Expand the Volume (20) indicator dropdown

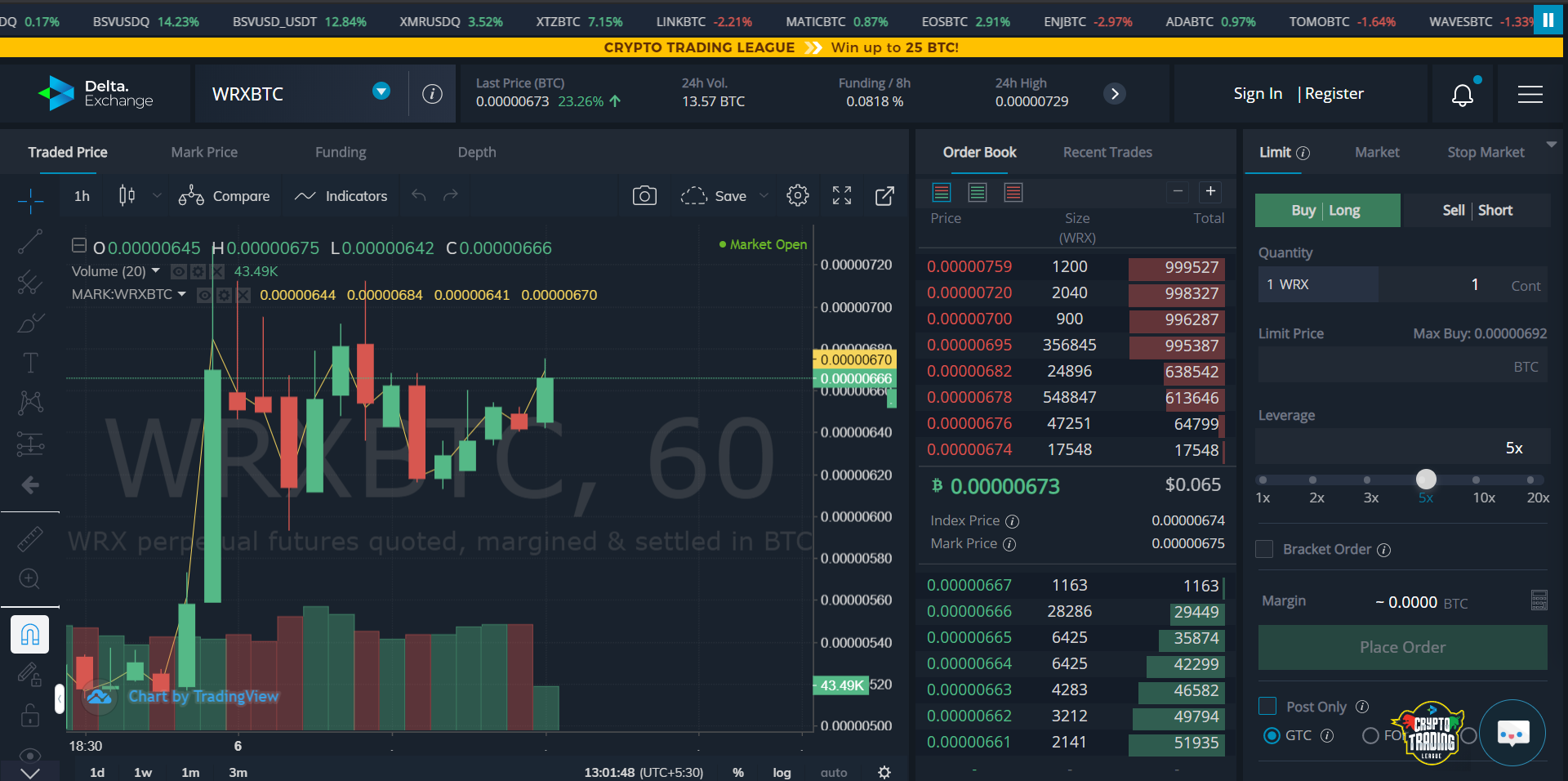(x=156, y=271)
